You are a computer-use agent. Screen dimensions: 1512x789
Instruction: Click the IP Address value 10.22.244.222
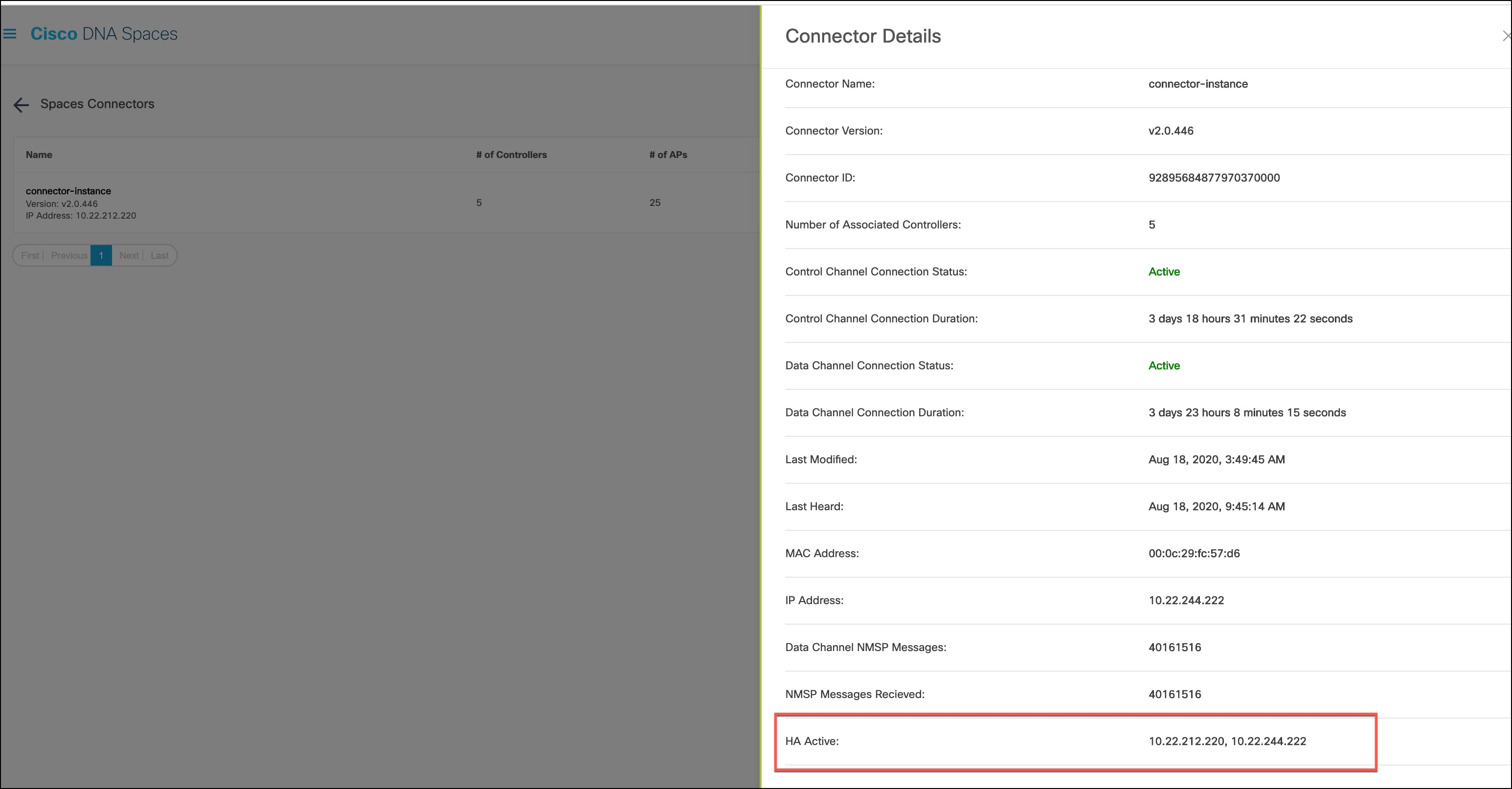[x=1186, y=601]
